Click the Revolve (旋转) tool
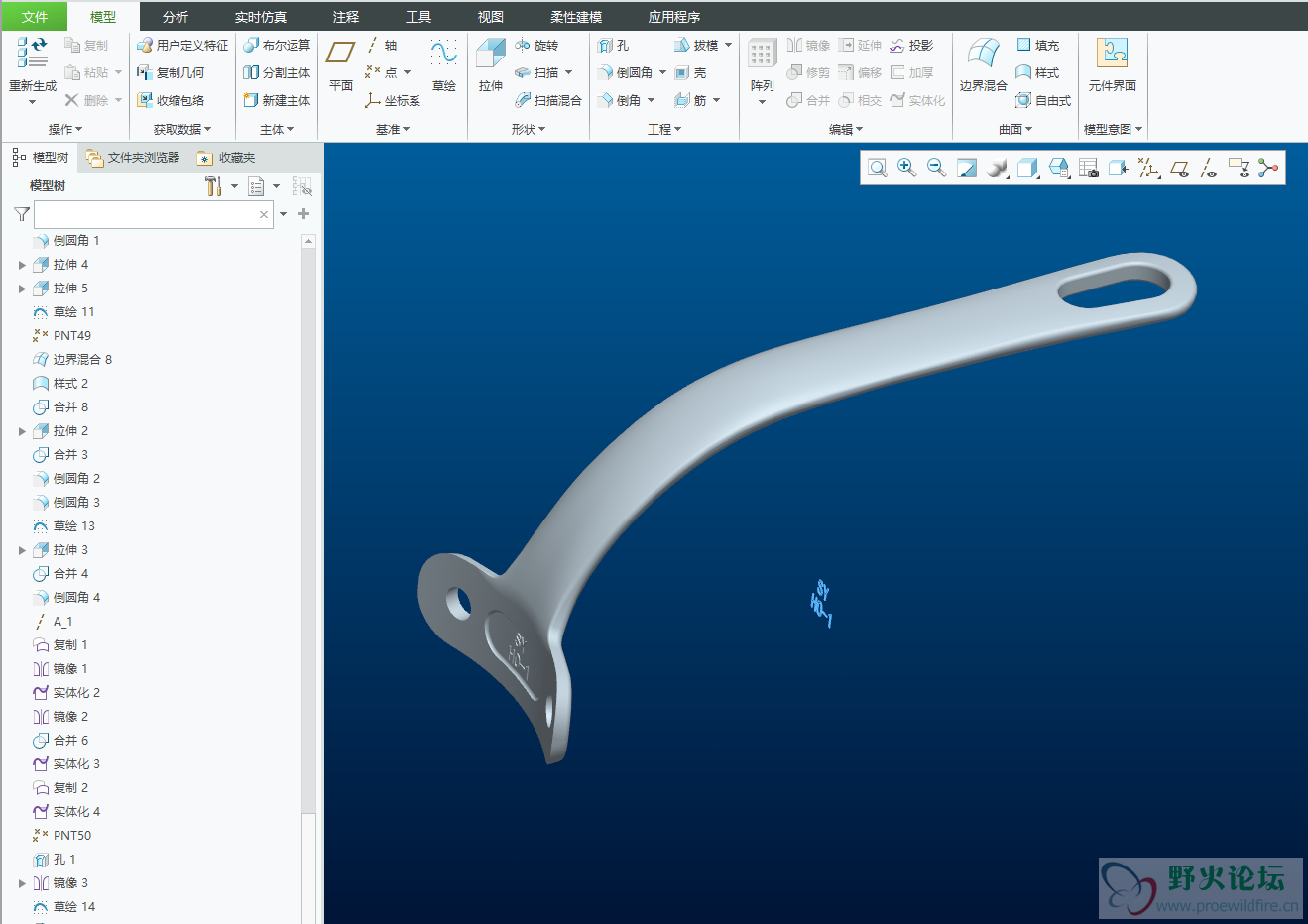The height and width of the screenshot is (924, 1308). coord(536,46)
